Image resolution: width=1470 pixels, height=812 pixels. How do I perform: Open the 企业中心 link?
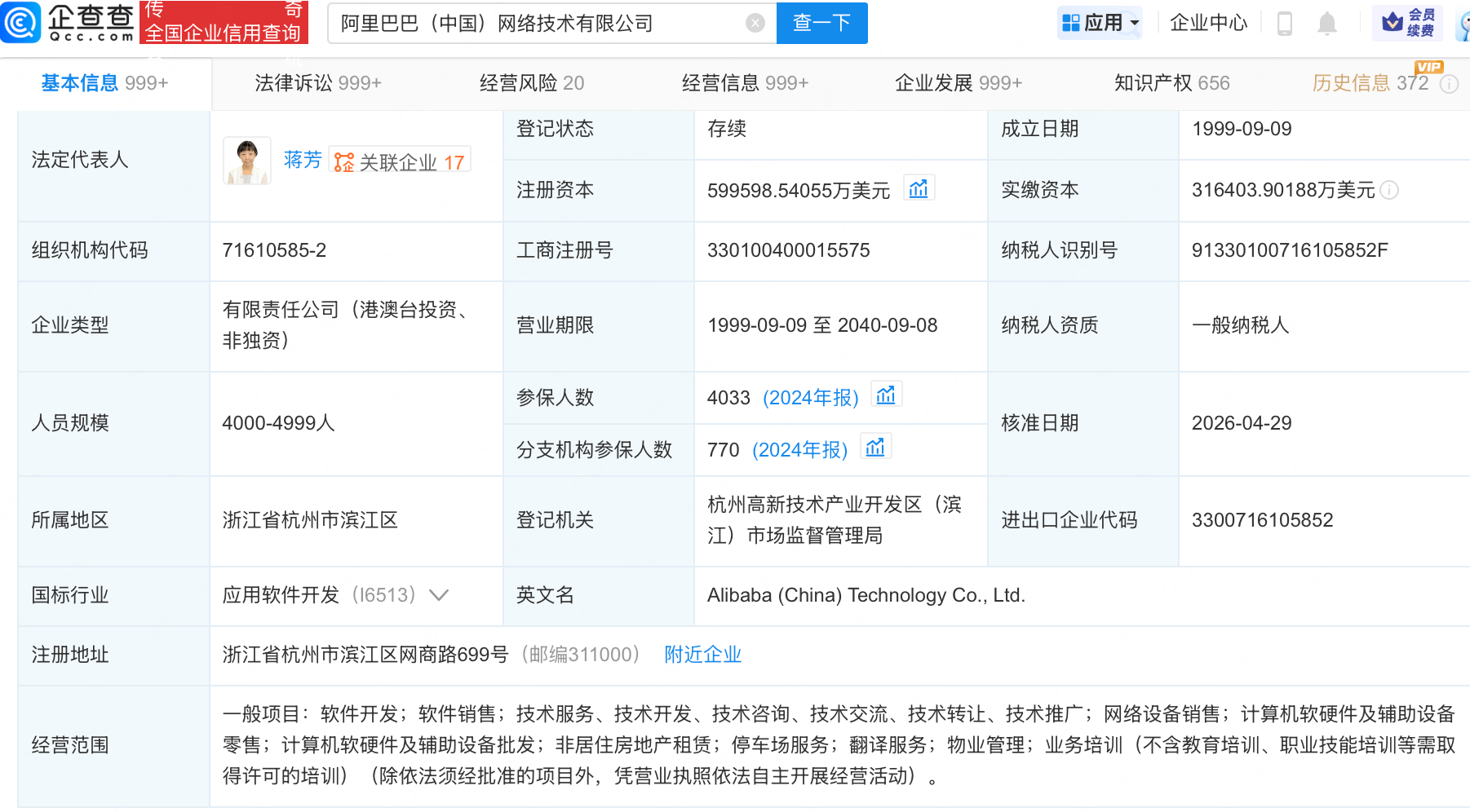[x=1209, y=23]
